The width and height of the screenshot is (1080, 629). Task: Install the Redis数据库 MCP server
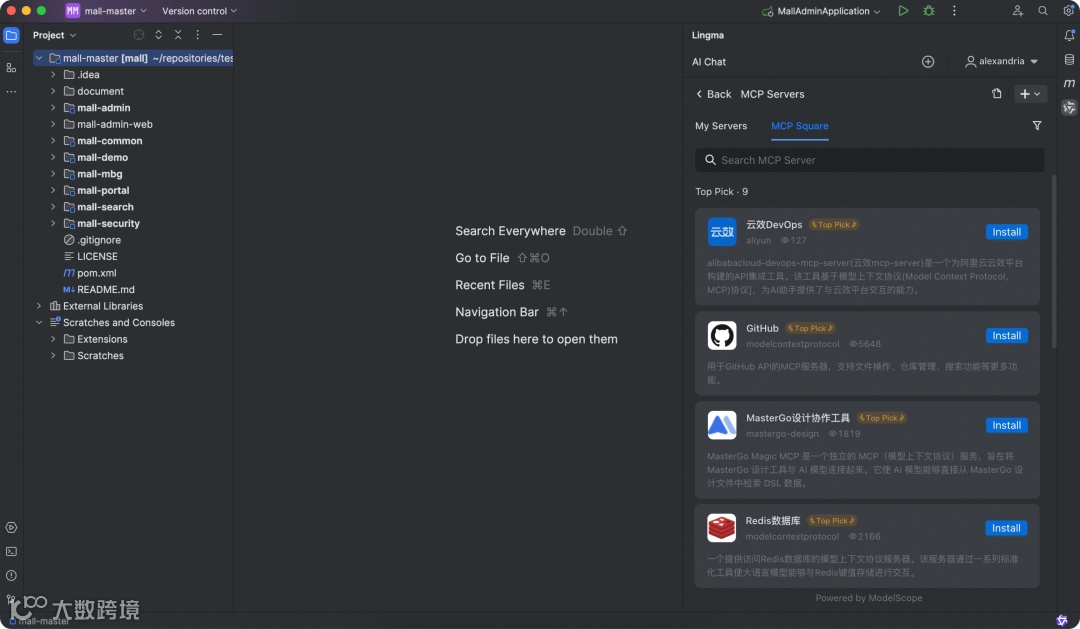click(x=1006, y=528)
